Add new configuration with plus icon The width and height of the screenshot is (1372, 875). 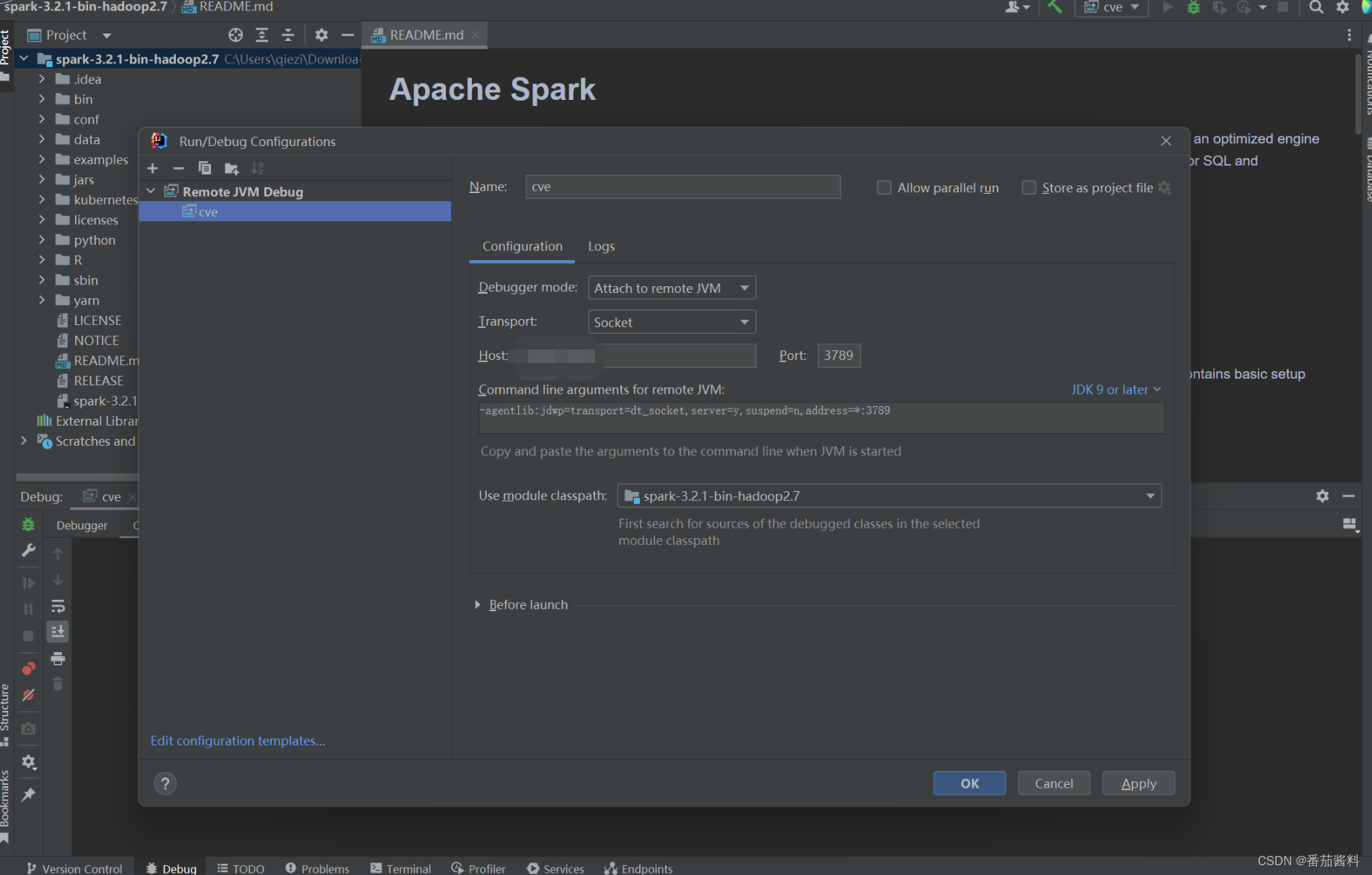point(153,168)
